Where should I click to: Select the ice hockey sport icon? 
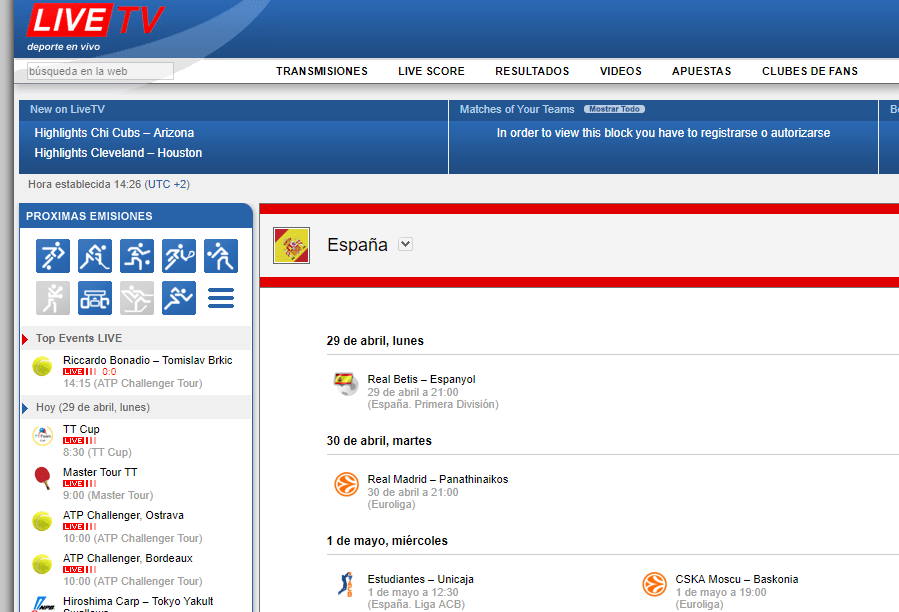click(95, 256)
